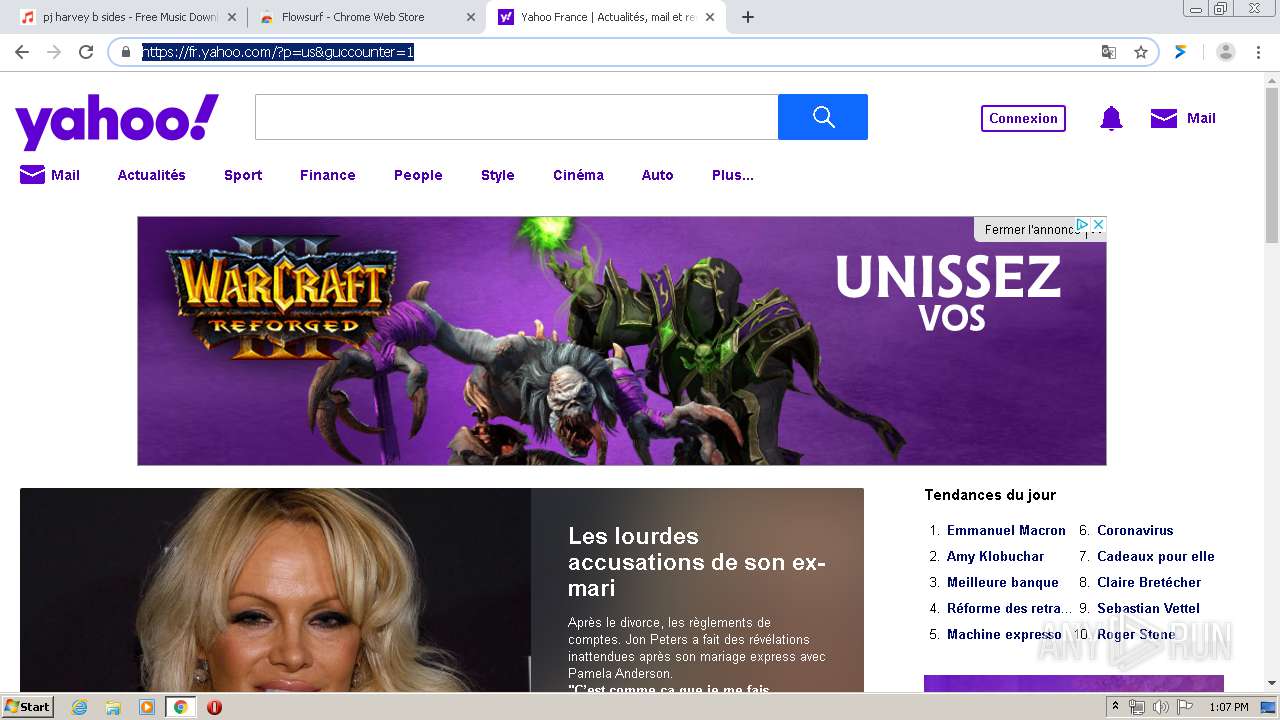Open a new tab with plus button
Screen dimensions: 1280x720
point(747,17)
